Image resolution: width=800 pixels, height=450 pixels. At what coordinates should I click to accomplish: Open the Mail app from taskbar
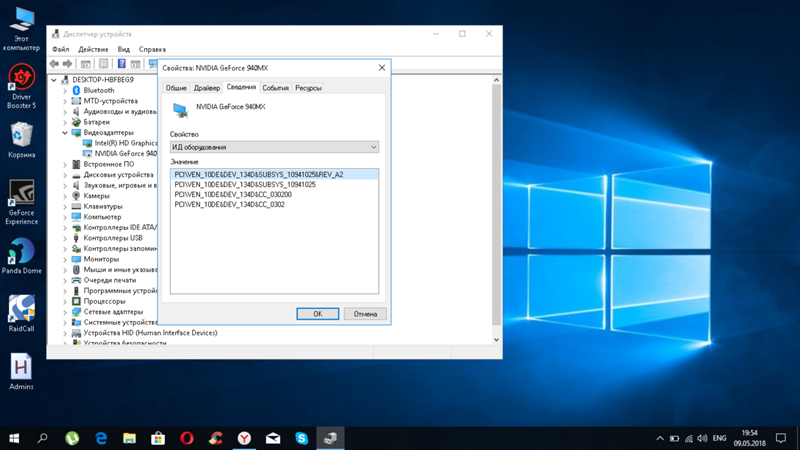coord(273,438)
